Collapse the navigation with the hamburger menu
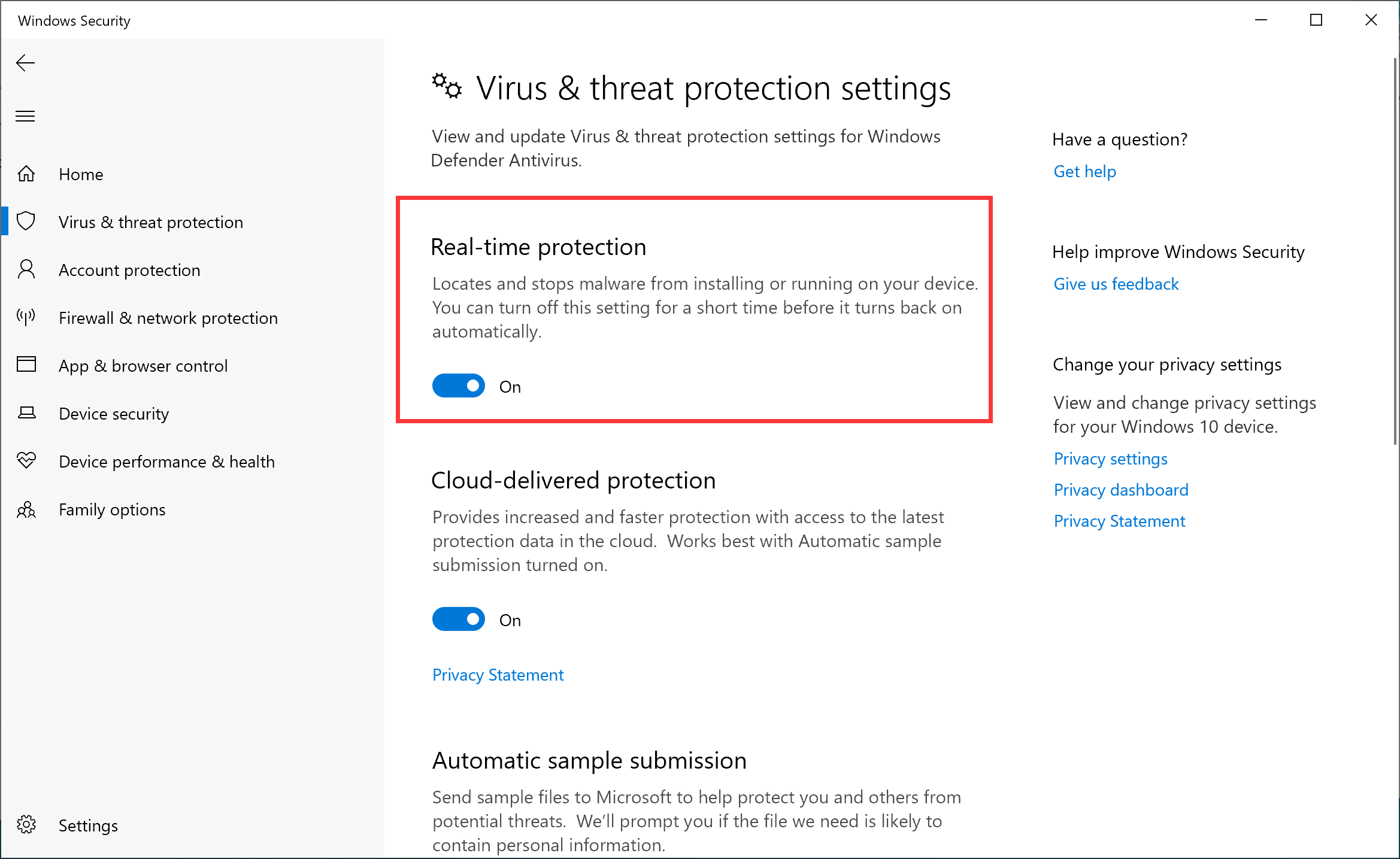Screen dimensions: 1400x859 pos(25,116)
